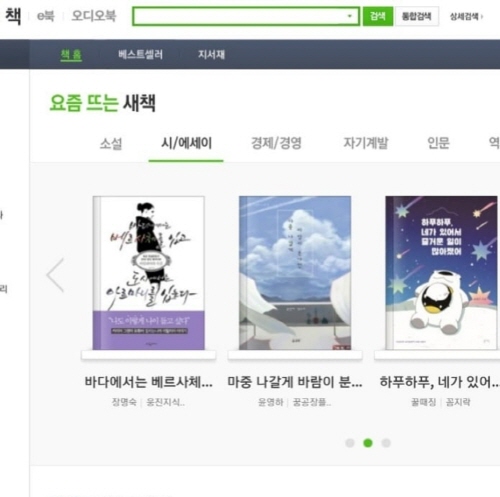This screenshot has width=500, height=497.
Task: Open the 오디오북 link in header
Action: pyautogui.click(x=94, y=16)
